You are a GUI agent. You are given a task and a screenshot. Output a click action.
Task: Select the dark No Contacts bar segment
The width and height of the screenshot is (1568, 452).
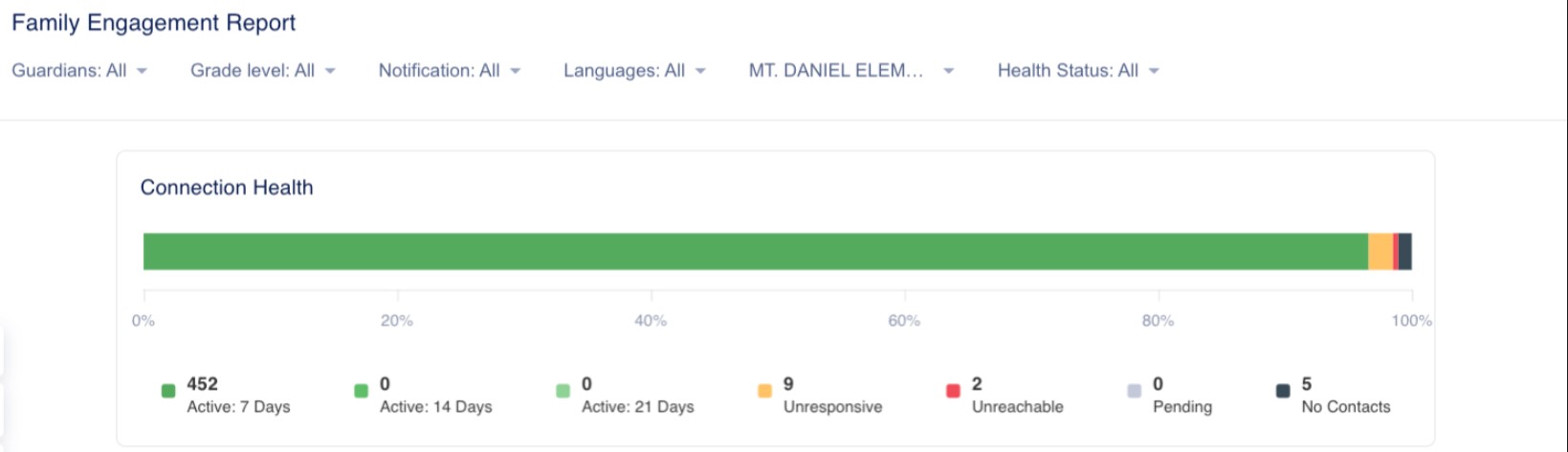(1405, 251)
